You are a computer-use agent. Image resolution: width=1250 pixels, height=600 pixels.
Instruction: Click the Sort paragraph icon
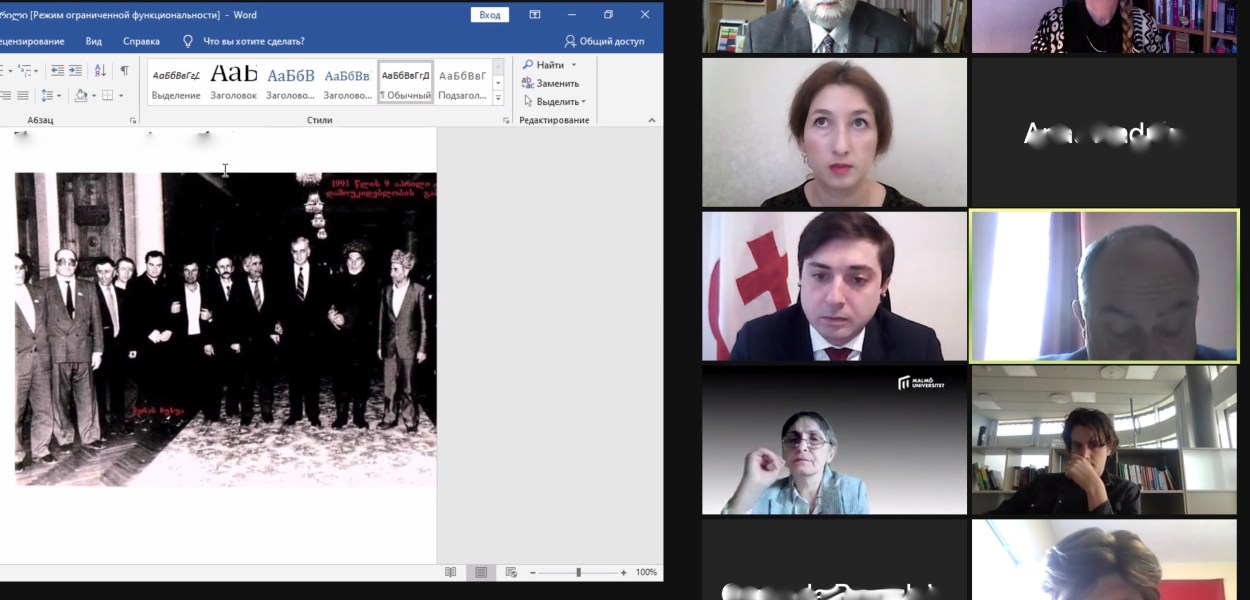(100, 71)
